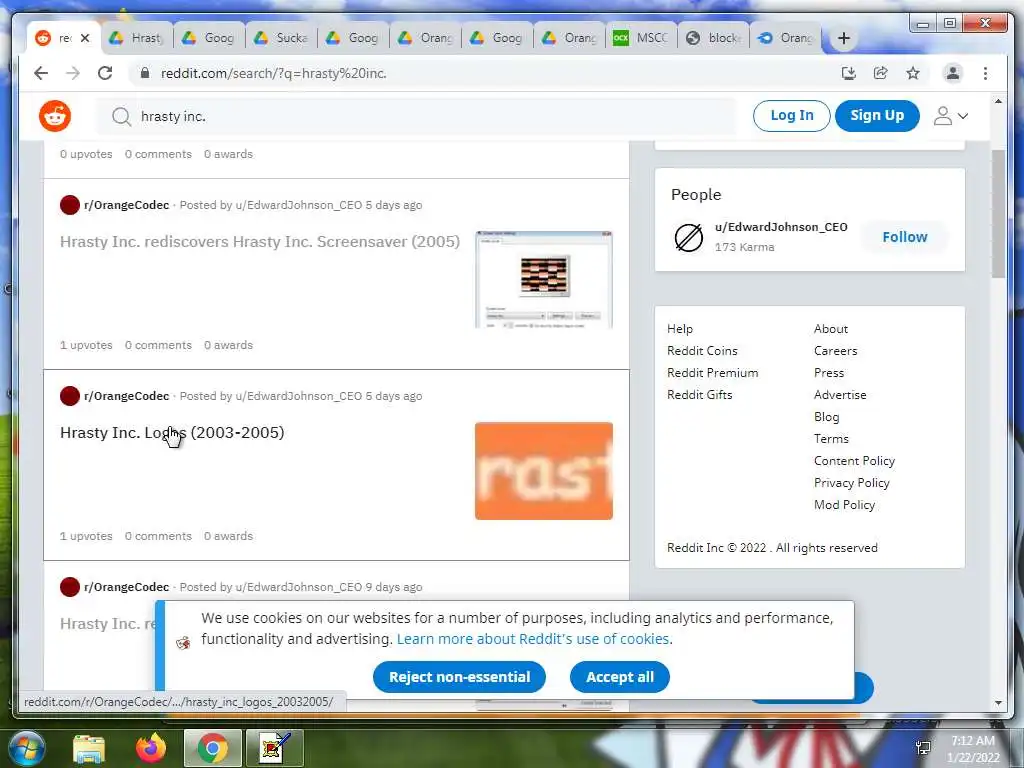Screen dimensions: 1024x768
Task: Click the Sign Up button
Action: [877, 116]
